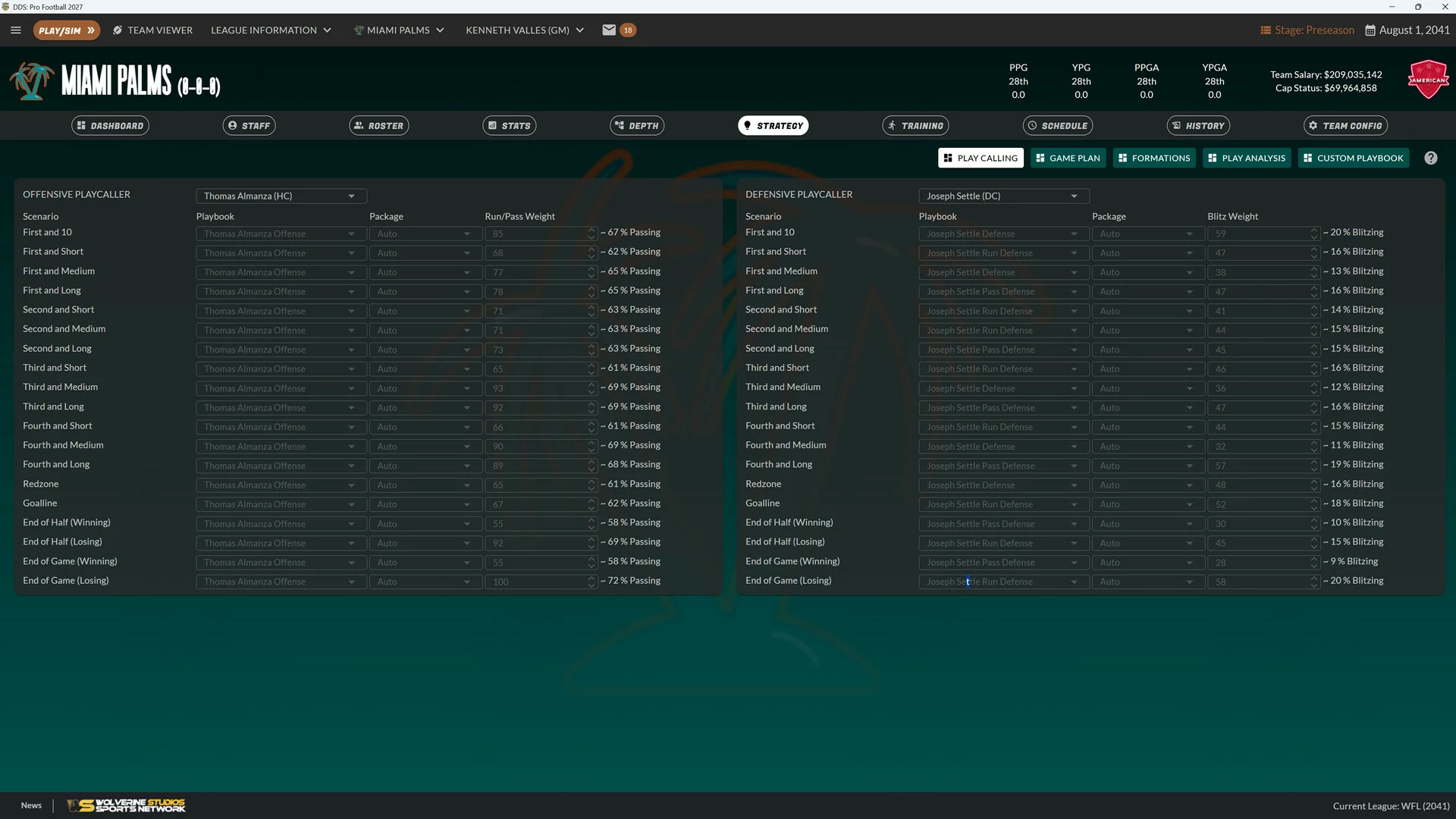This screenshot has width=1456, height=819.
Task: Click the Play/Sim button
Action: [66, 30]
